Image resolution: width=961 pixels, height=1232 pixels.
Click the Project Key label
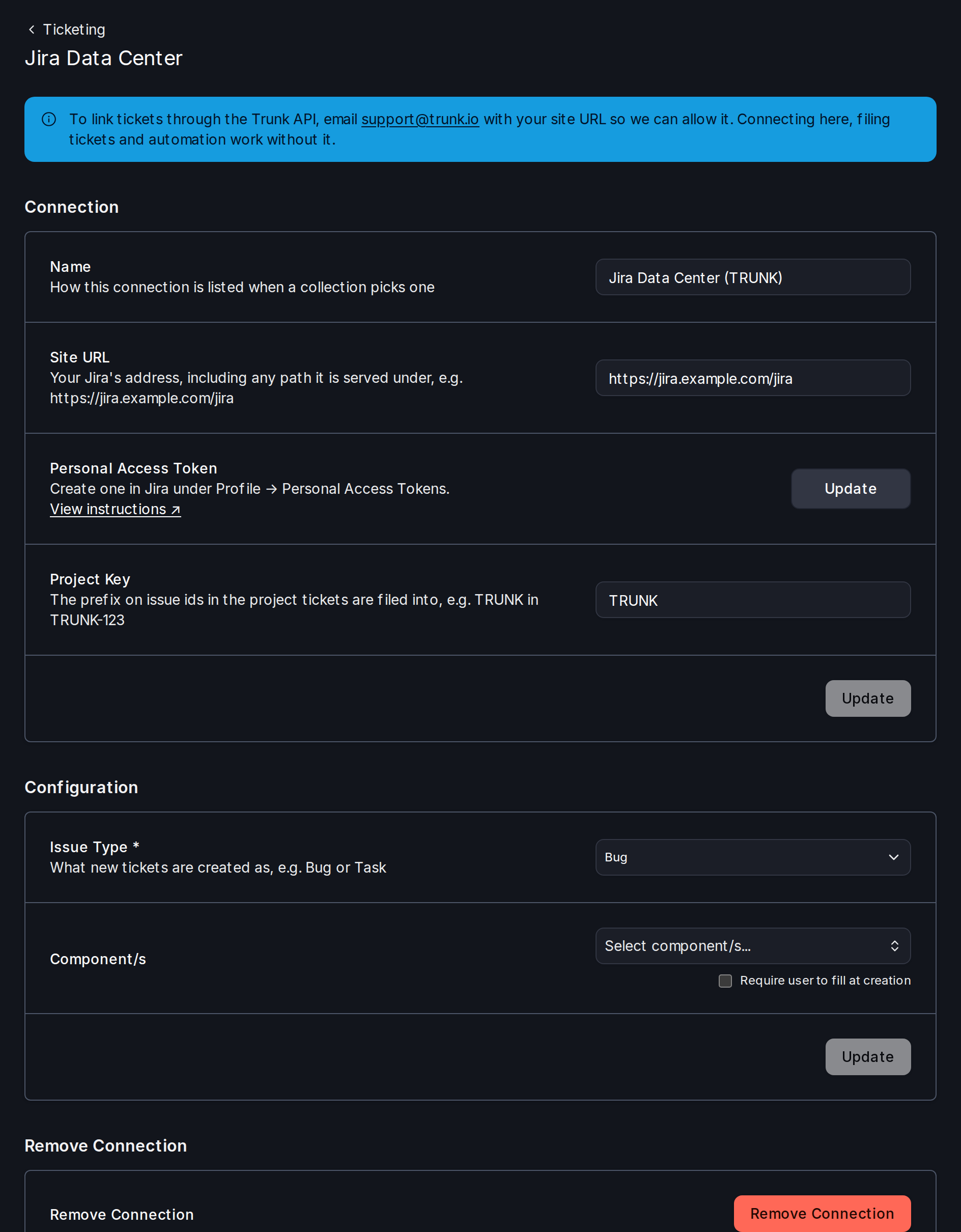pos(90,579)
